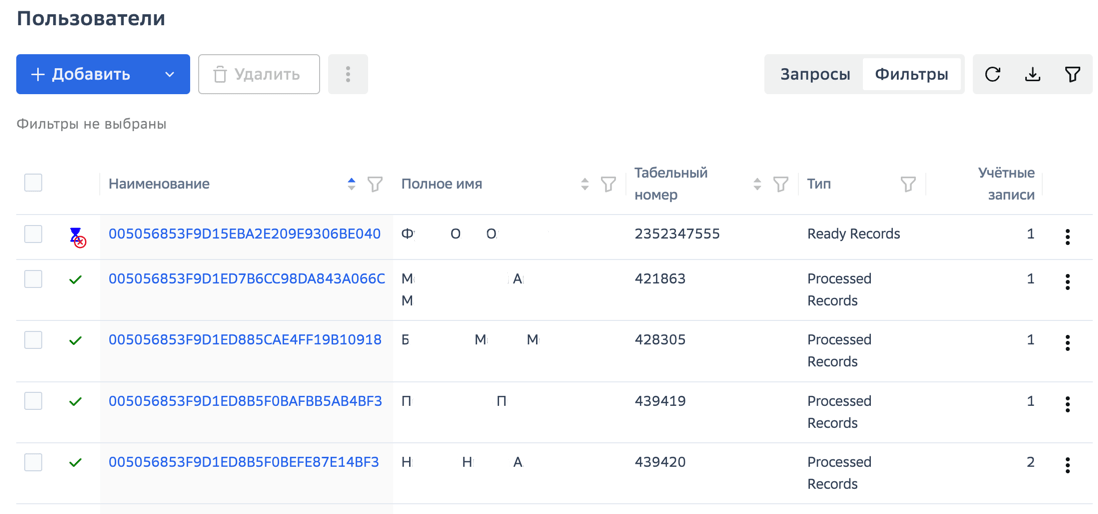Open filter panel via toolbar funnel icon
The image size is (1098, 514).
pyautogui.click(x=1072, y=74)
